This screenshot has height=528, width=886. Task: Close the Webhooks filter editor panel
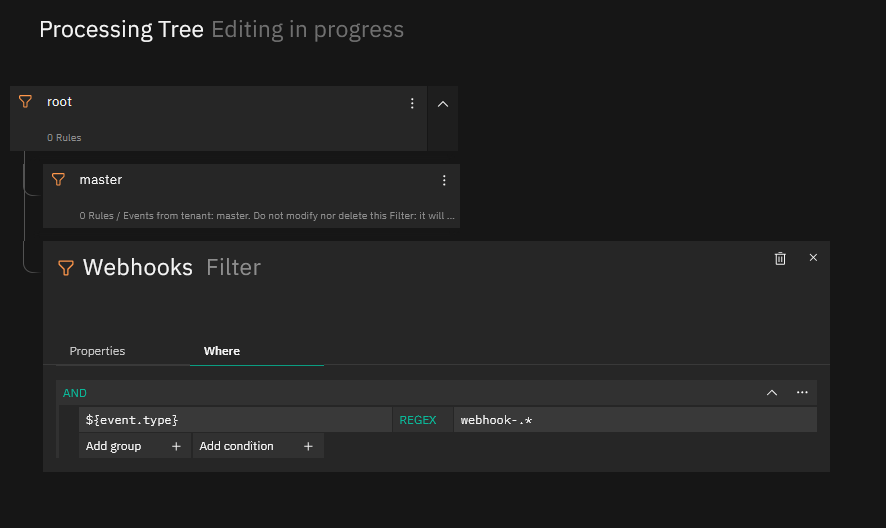[x=813, y=258]
